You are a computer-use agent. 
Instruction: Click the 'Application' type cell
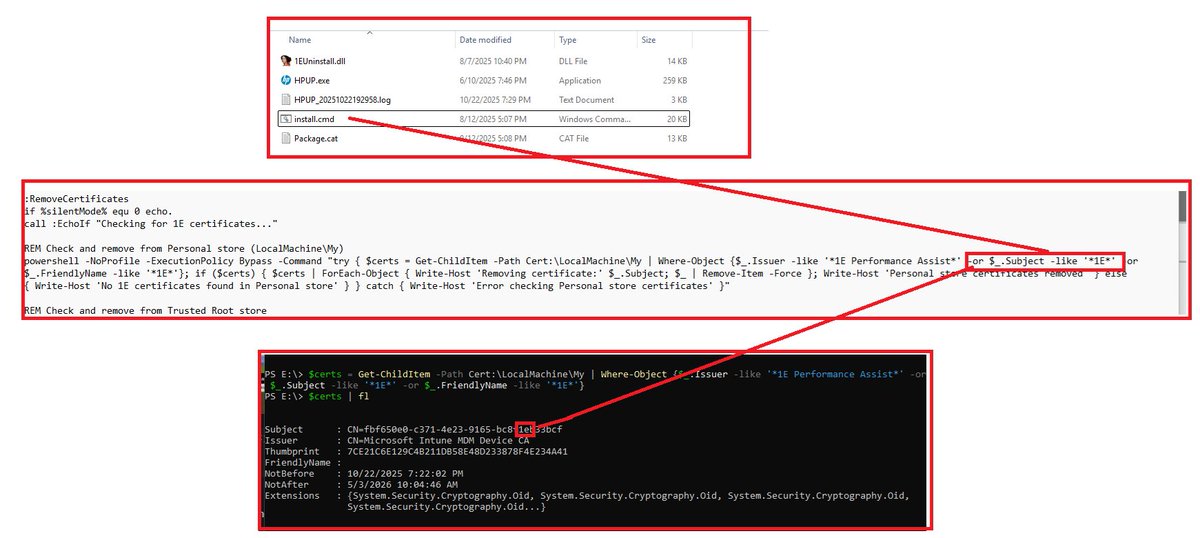(580, 80)
